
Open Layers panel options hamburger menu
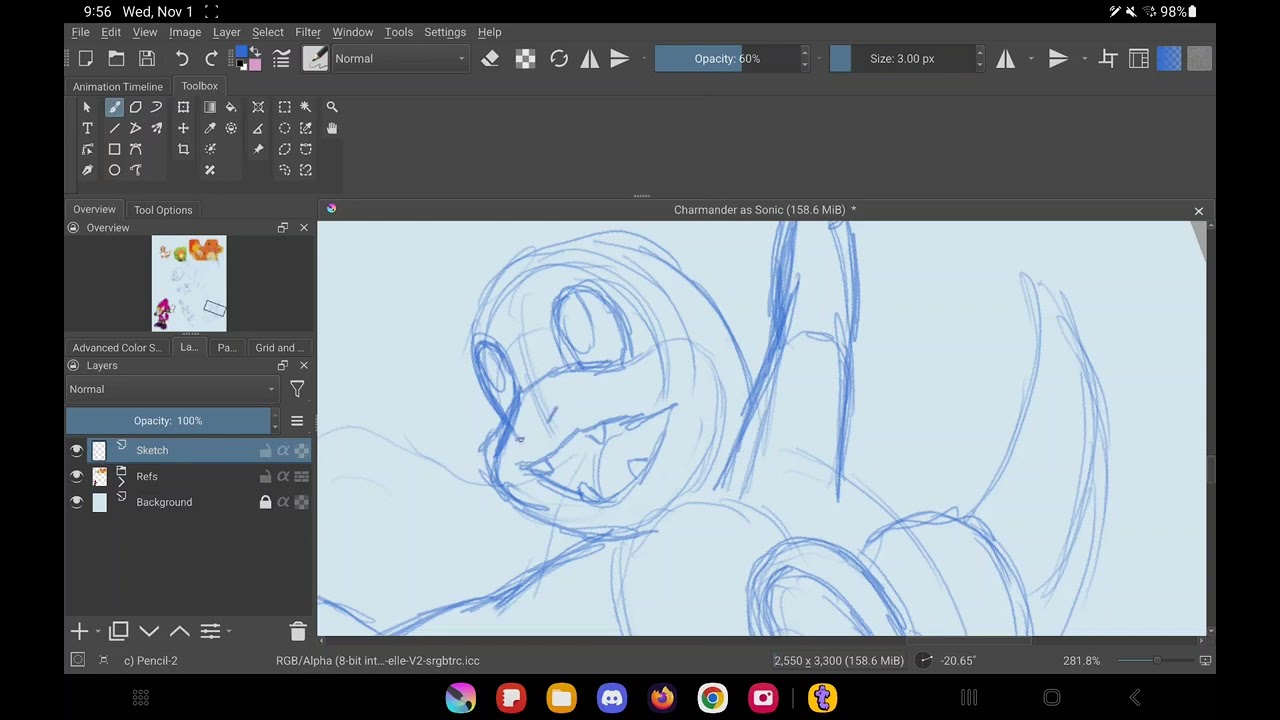click(x=297, y=421)
